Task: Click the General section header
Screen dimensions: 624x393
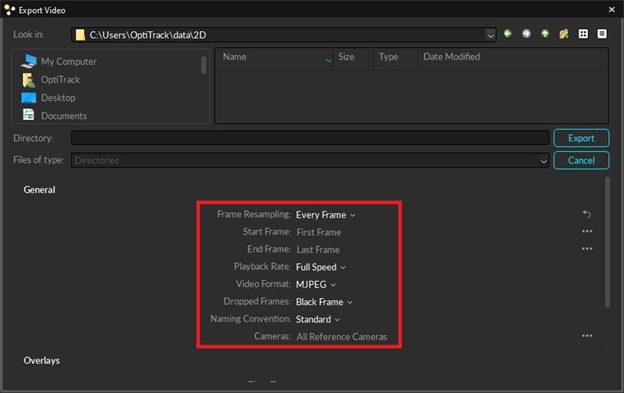Action: pos(39,190)
